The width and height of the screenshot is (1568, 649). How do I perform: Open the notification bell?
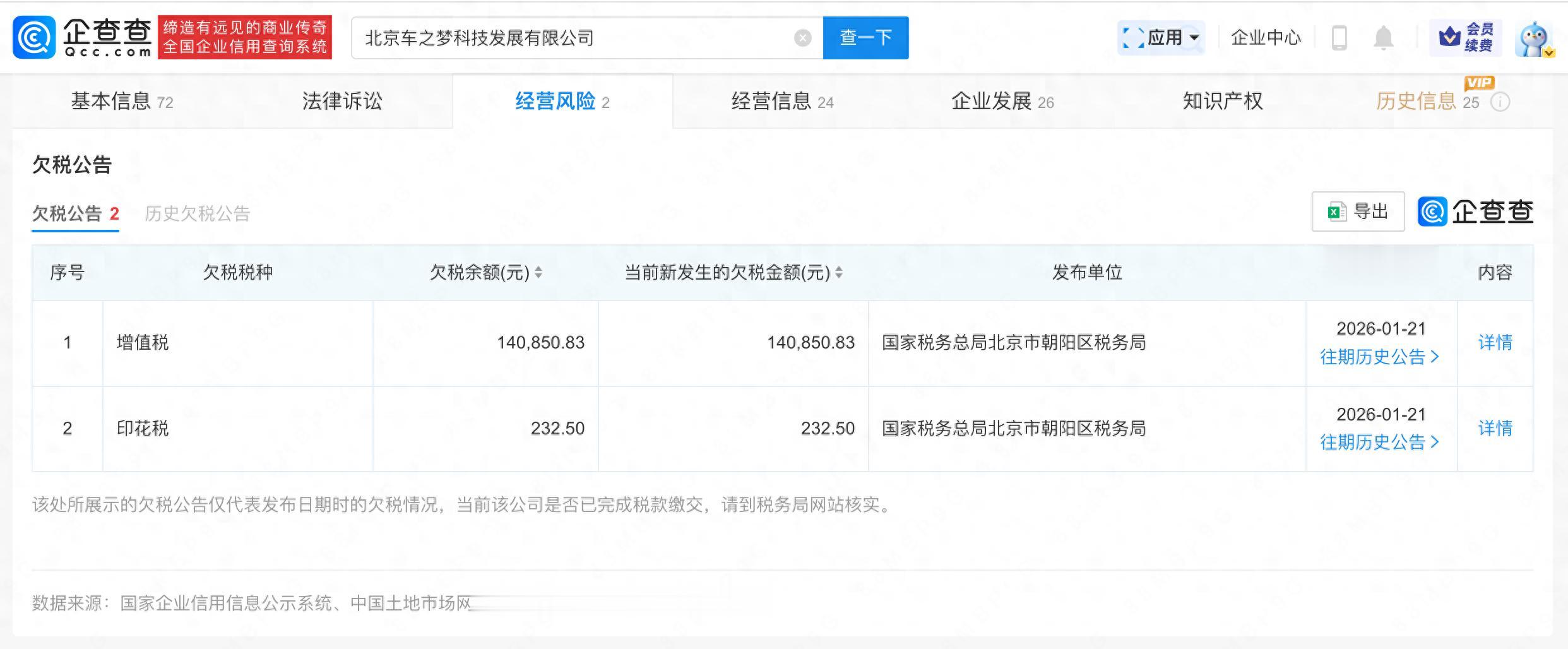1383,38
